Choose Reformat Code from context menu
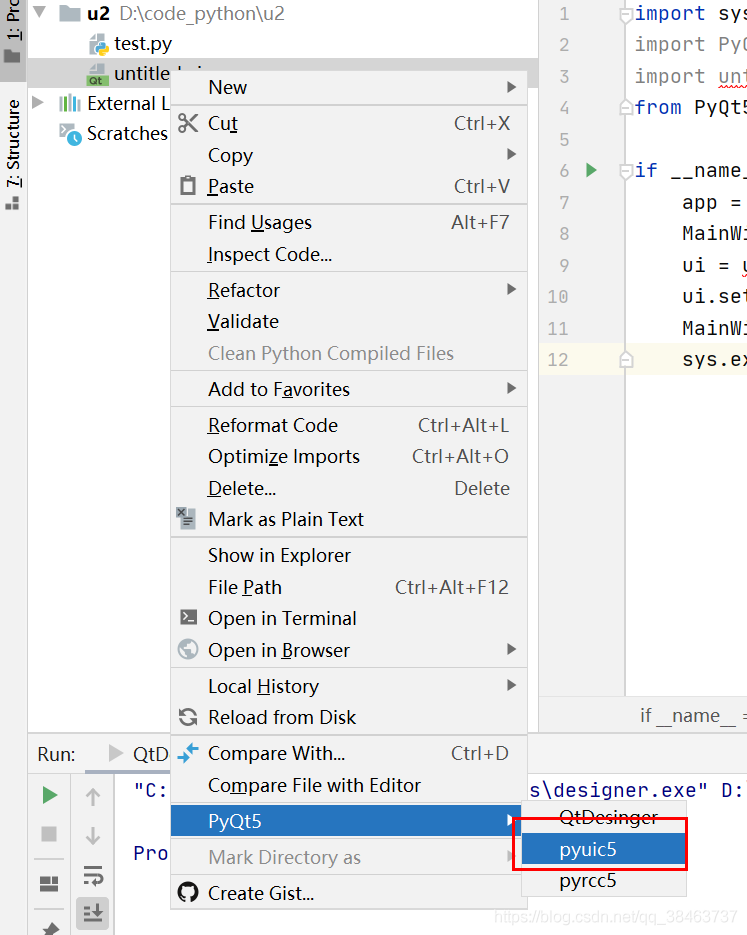The height and width of the screenshot is (935, 747). click(272, 425)
